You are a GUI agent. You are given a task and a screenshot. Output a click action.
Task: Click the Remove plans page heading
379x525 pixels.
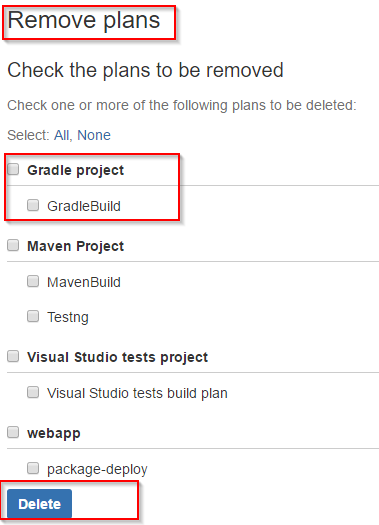[x=84, y=21]
